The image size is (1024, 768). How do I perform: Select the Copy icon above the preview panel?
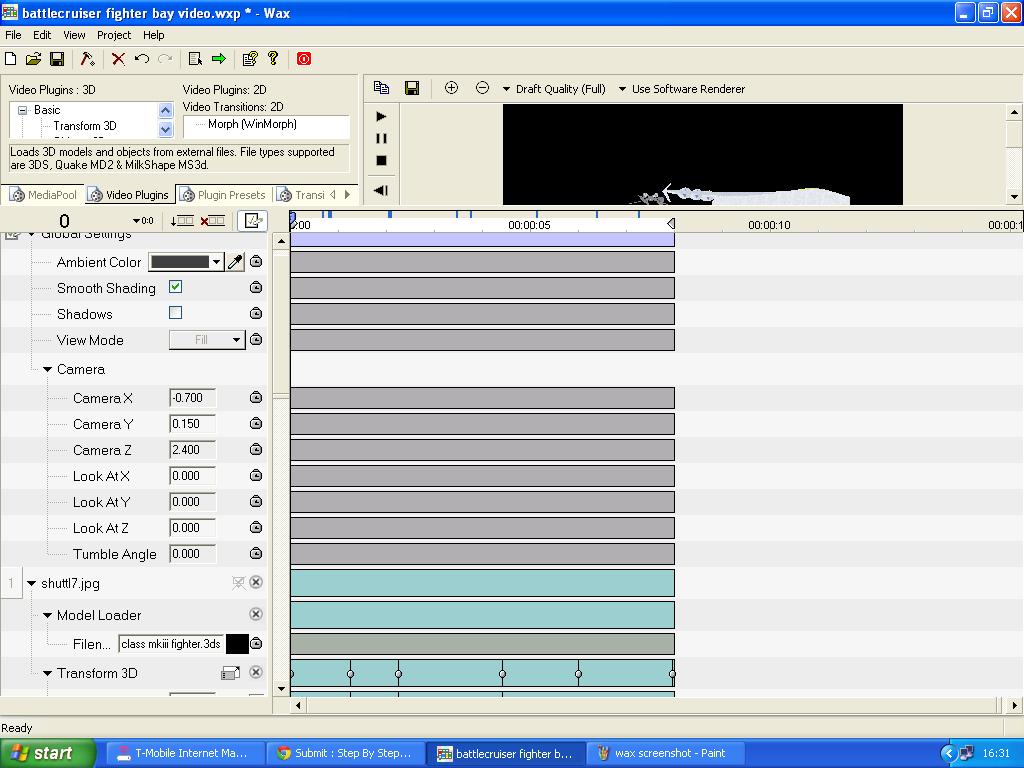tap(381, 88)
